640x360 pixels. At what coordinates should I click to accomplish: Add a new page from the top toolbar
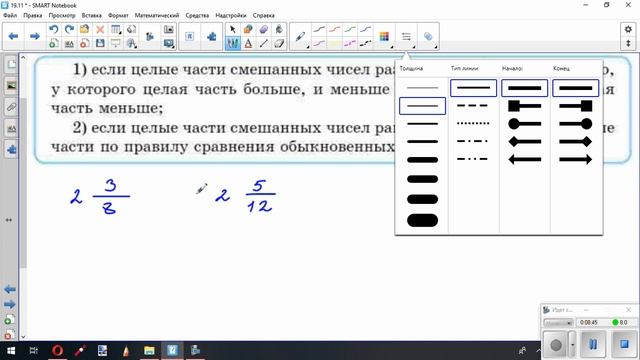[x=53, y=43]
